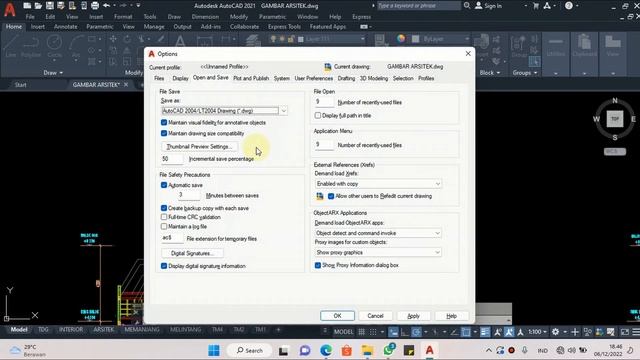Image resolution: width=640 pixels, height=360 pixels.
Task: Enable Full-time CRC validation
Action: [164, 217]
